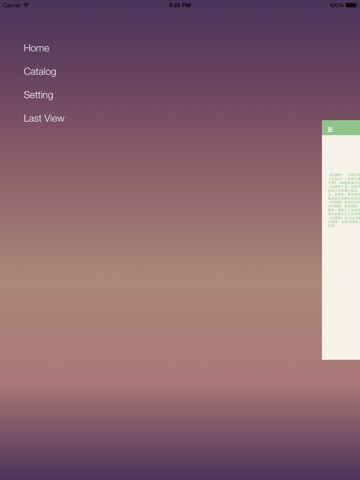Tap the 8:26 PM clock
This screenshot has width=360, height=480.
click(180, 5)
